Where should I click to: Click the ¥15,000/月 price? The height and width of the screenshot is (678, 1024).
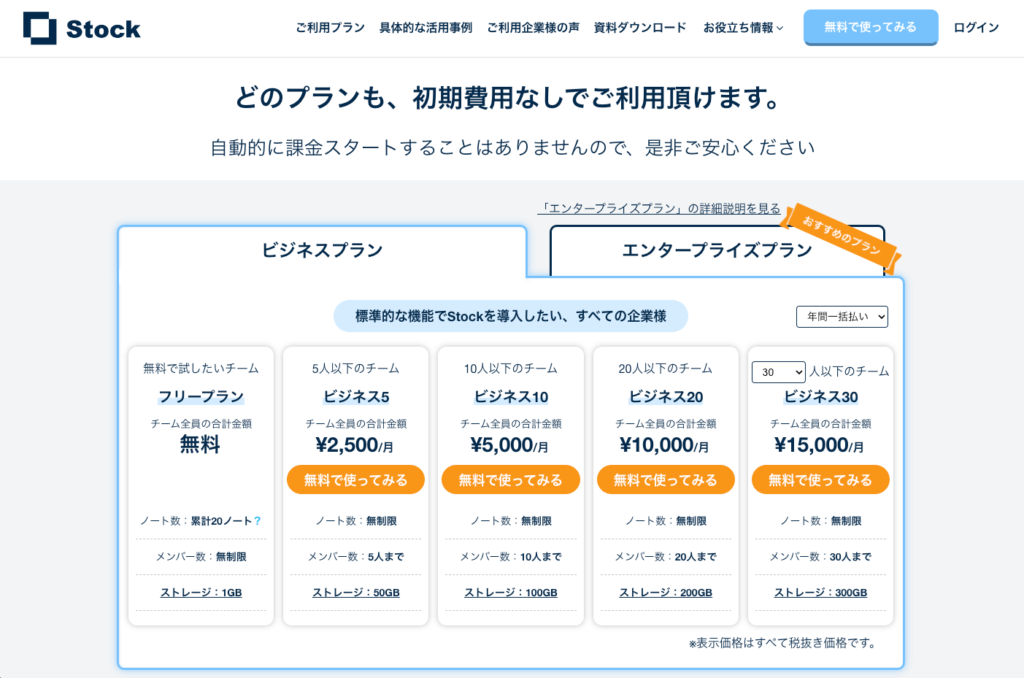point(819,445)
